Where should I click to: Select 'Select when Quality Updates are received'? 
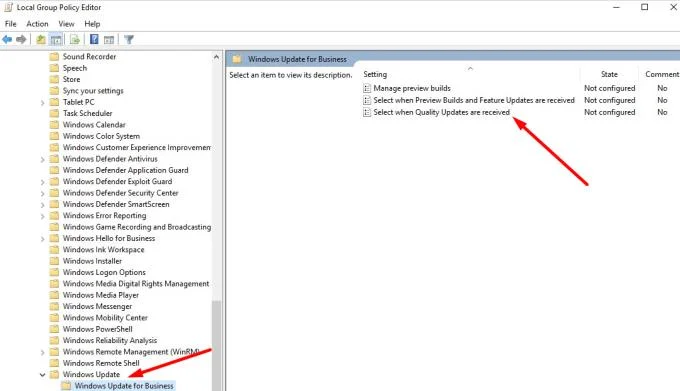pyautogui.click(x=441, y=112)
